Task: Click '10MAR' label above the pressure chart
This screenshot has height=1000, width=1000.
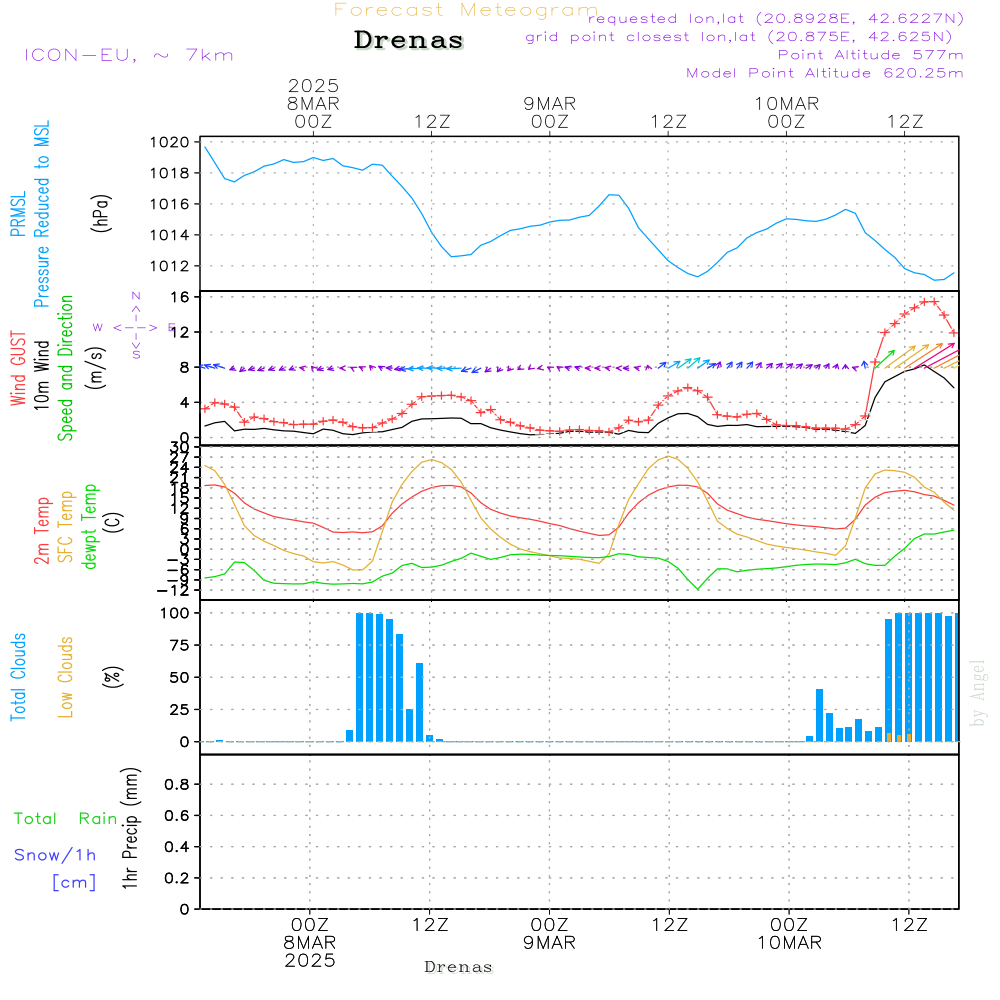Action: click(x=786, y=103)
